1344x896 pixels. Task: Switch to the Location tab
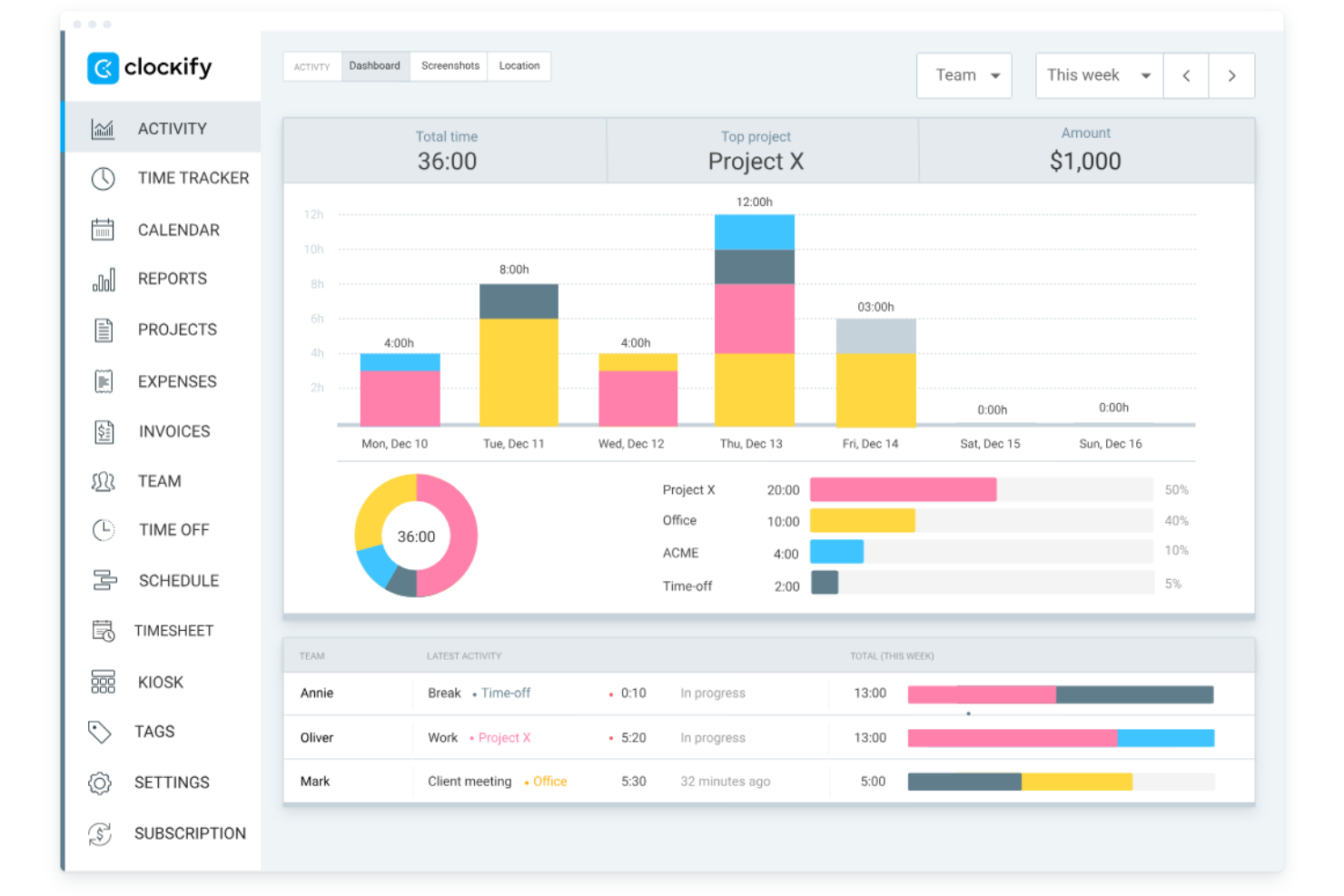coord(519,66)
